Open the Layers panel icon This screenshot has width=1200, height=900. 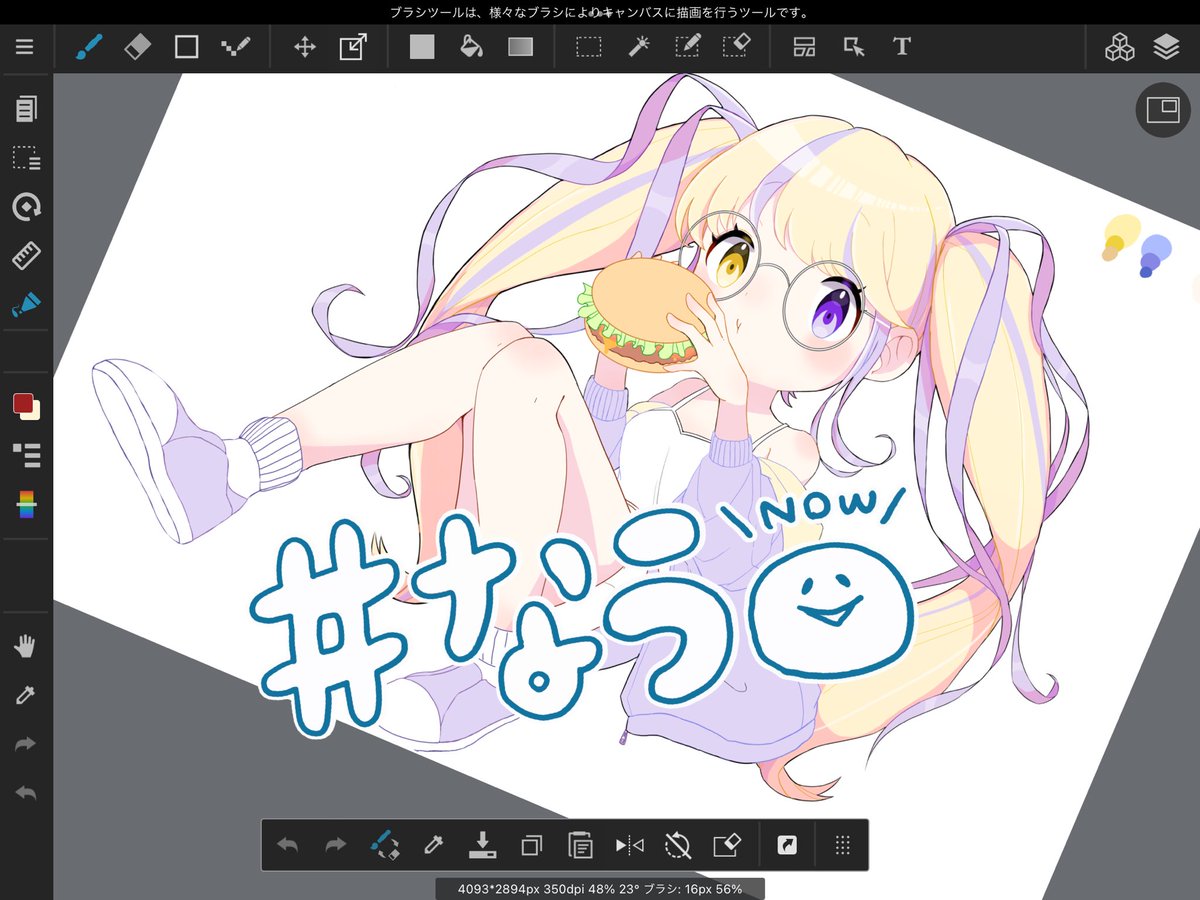click(1166, 47)
